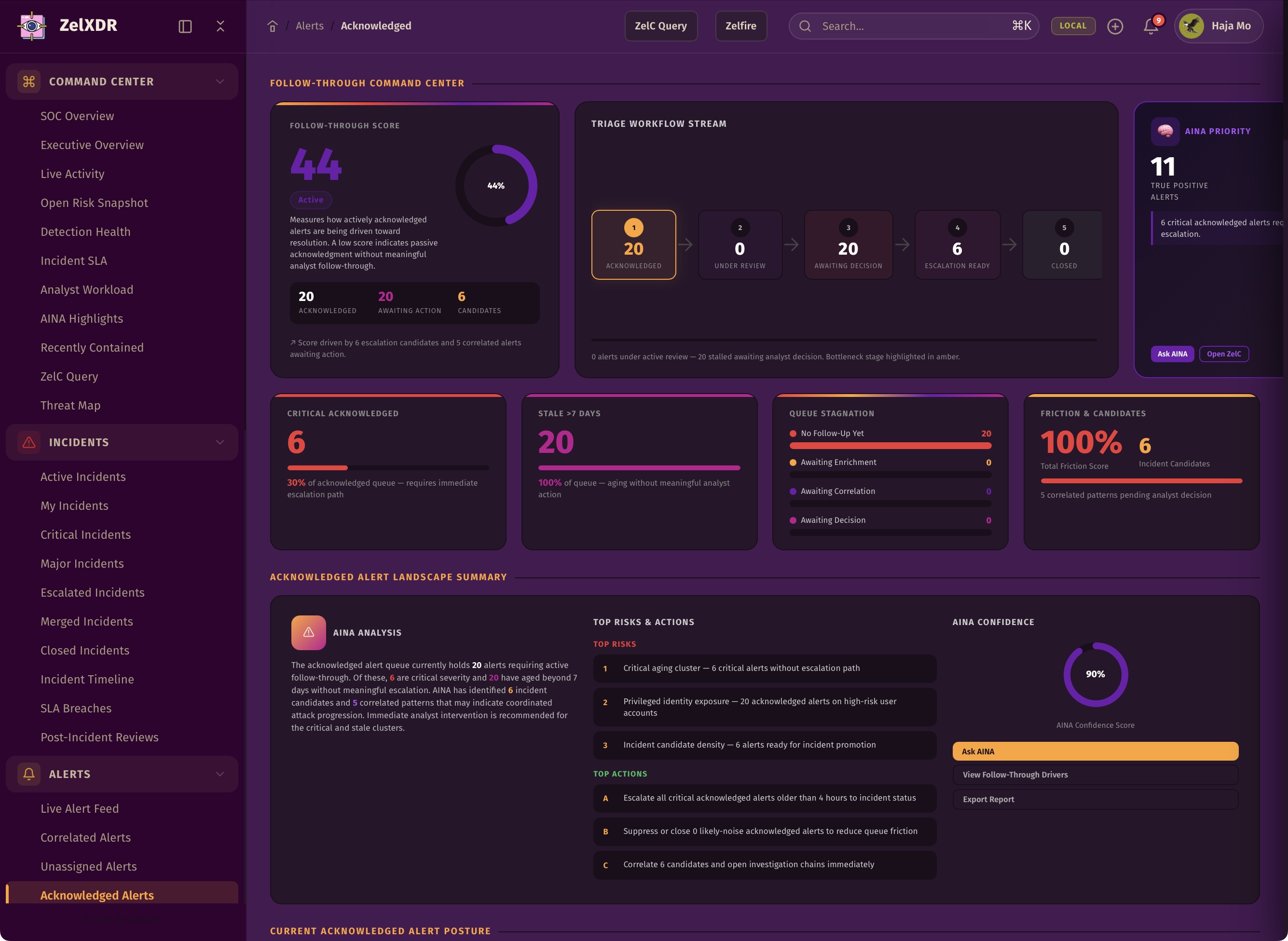This screenshot has height=941, width=1288.
Task: Click the AINA Priority brain icon
Action: pos(1165,132)
